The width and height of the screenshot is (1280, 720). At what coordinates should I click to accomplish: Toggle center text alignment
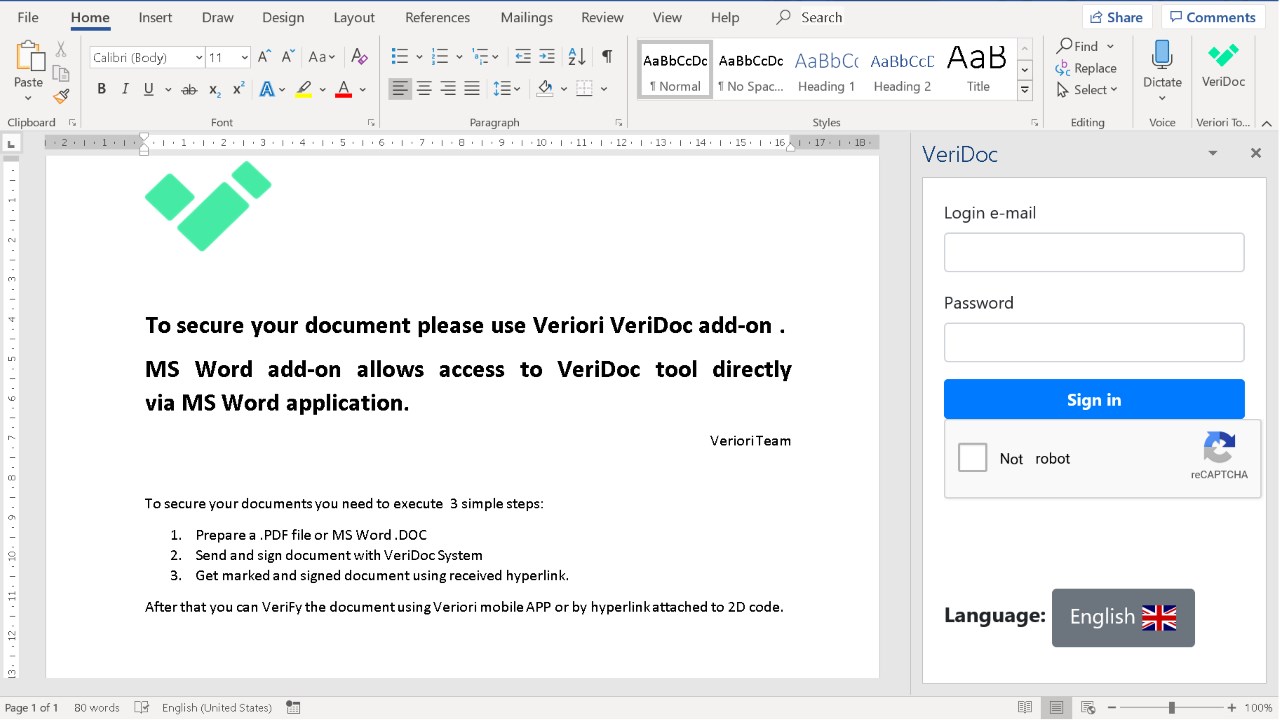(x=424, y=89)
